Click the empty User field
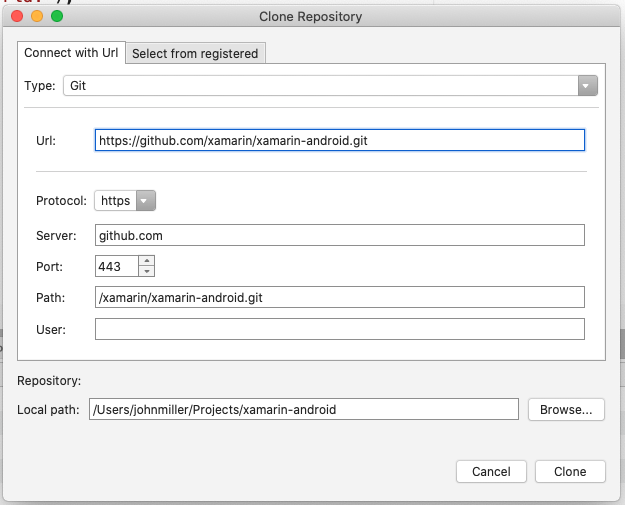This screenshot has width=625, height=505. 340,329
